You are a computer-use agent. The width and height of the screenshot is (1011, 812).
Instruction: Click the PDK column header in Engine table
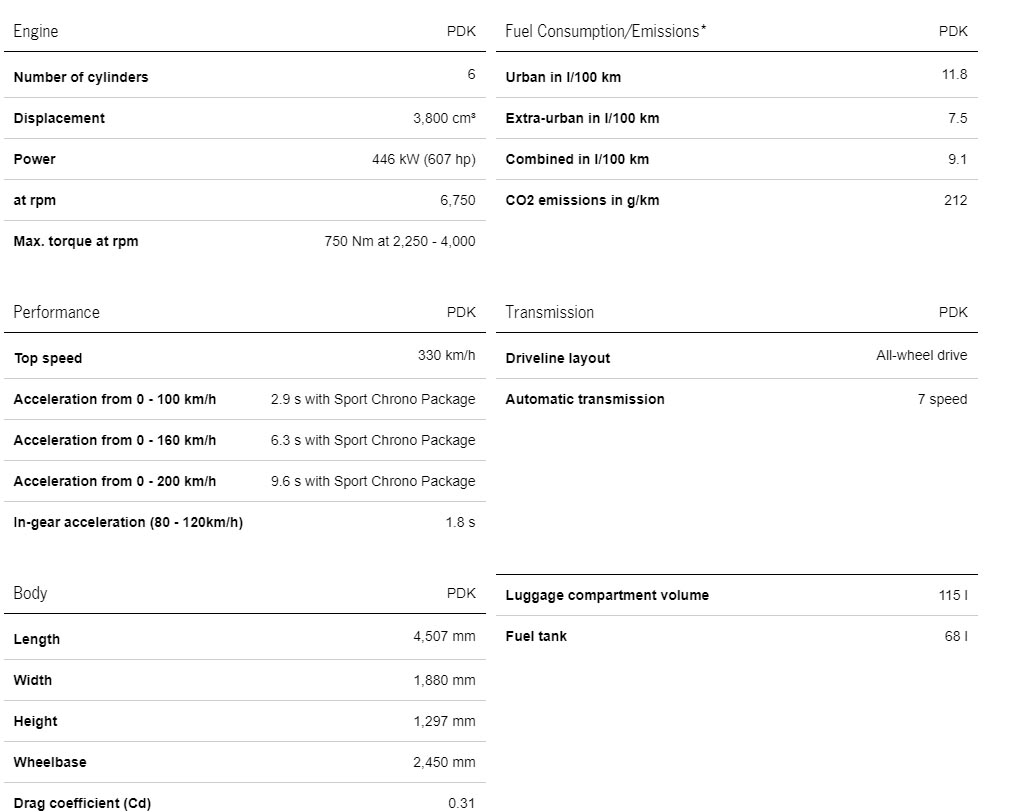[x=461, y=31]
